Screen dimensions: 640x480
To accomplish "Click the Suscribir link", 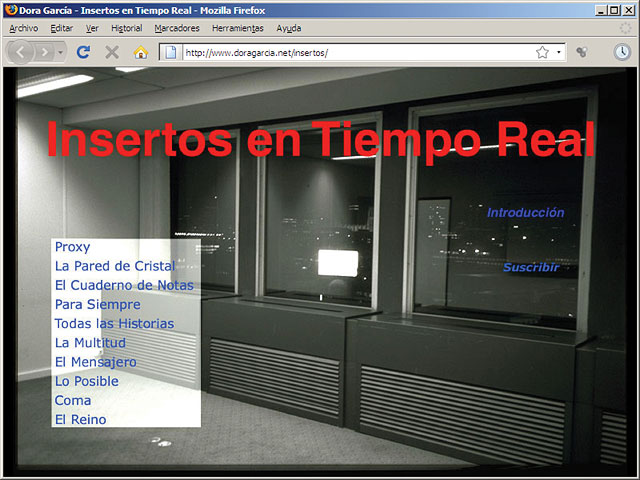I will pyautogui.click(x=531, y=267).
